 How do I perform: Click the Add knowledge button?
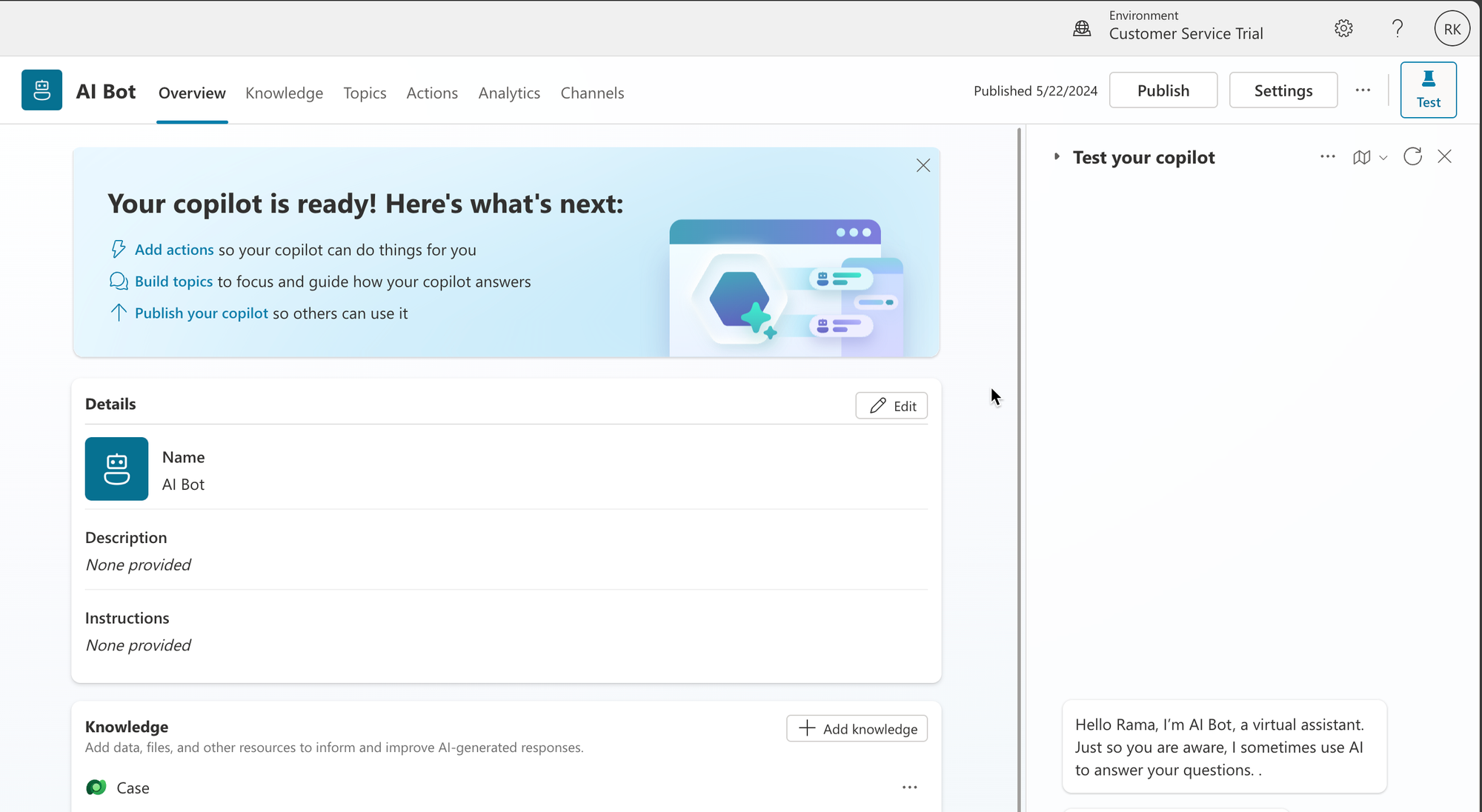tap(857, 728)
